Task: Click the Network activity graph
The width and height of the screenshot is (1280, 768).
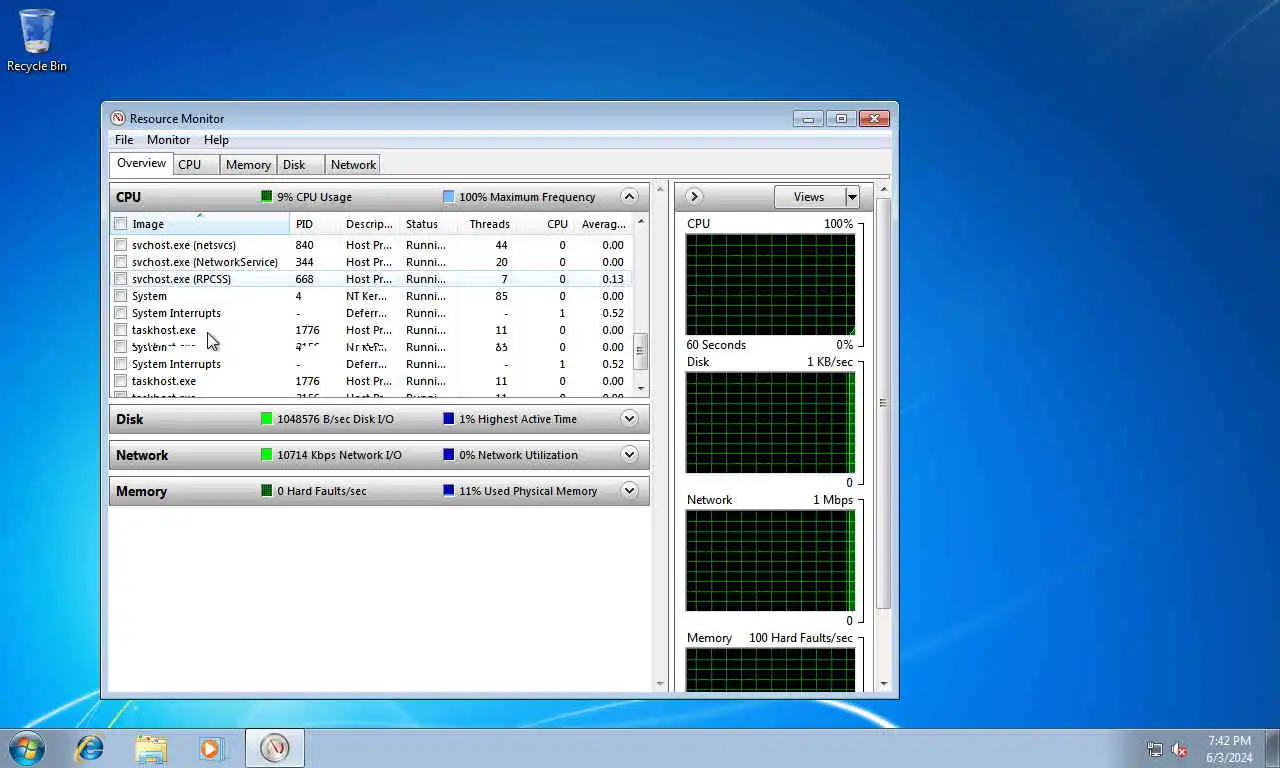Action: click(770, 560)
